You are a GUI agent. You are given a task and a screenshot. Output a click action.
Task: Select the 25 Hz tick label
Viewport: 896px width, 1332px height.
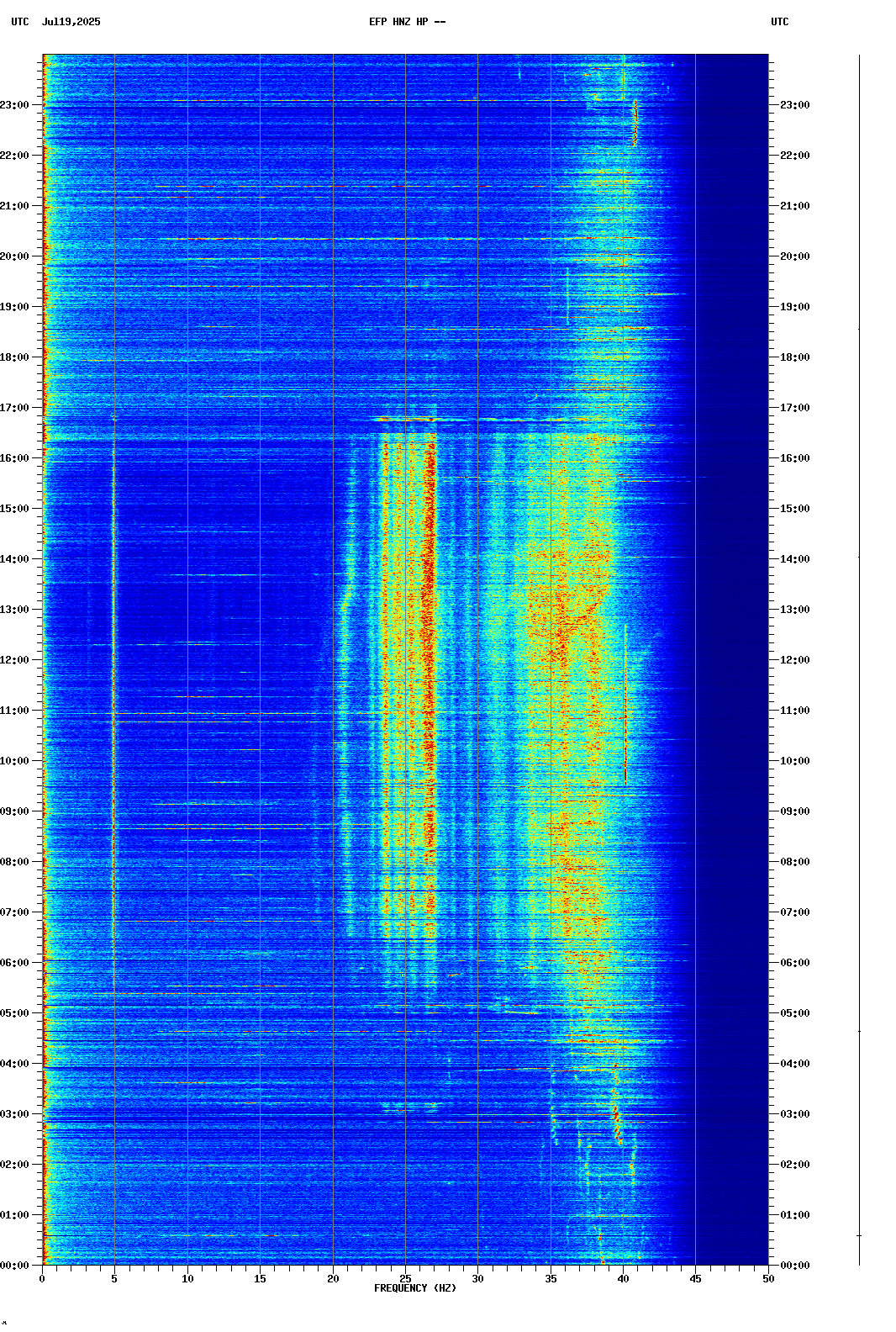pos(405,1279)
